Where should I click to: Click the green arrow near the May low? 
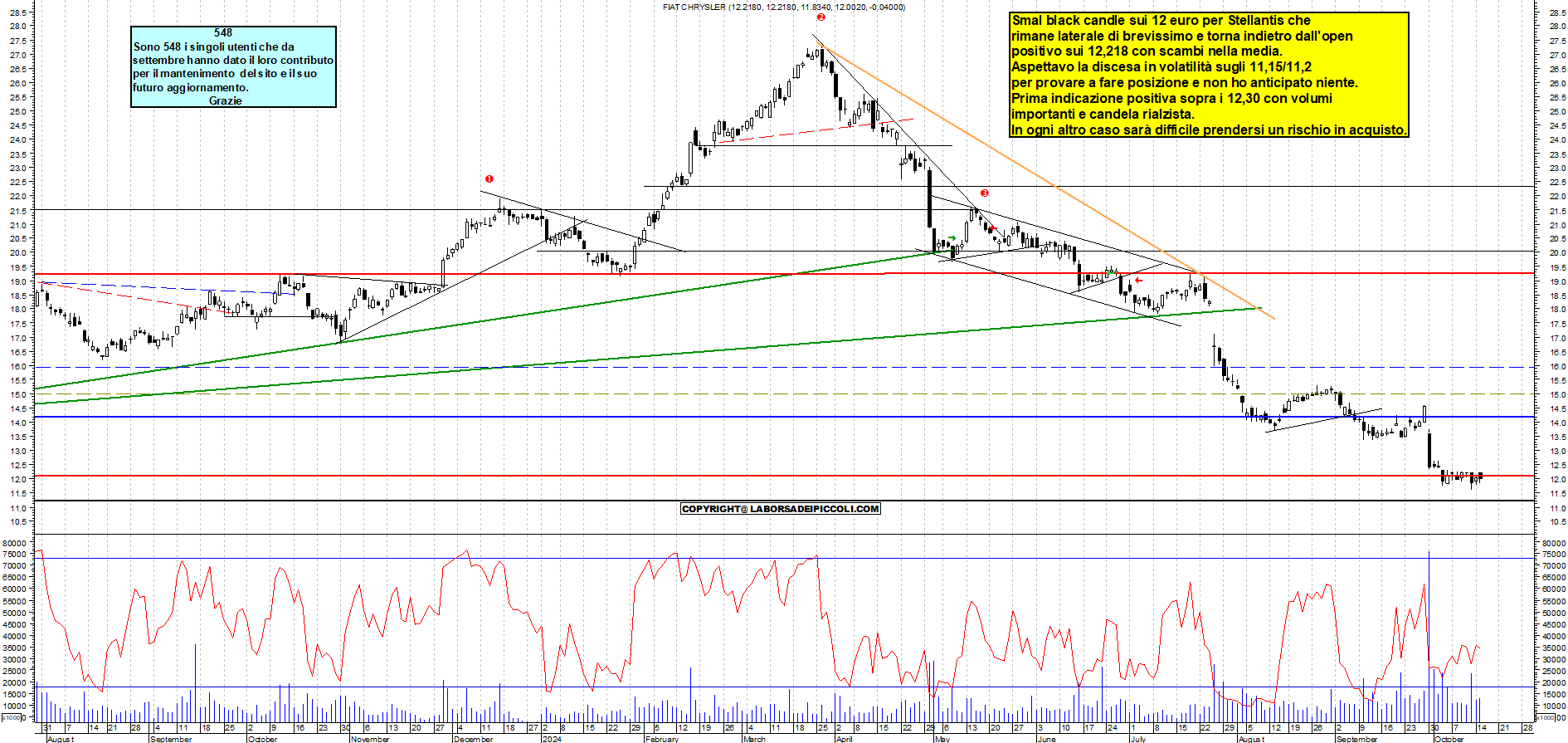pyautogui.click(x=952, y=238)
